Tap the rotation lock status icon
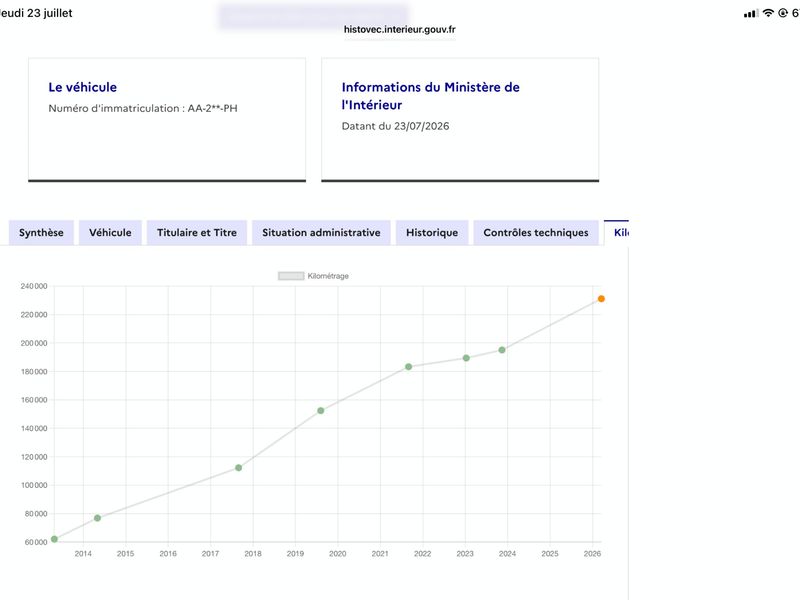Screen dimensions: 800x600 pyautogui.click(x=783, y=13)
